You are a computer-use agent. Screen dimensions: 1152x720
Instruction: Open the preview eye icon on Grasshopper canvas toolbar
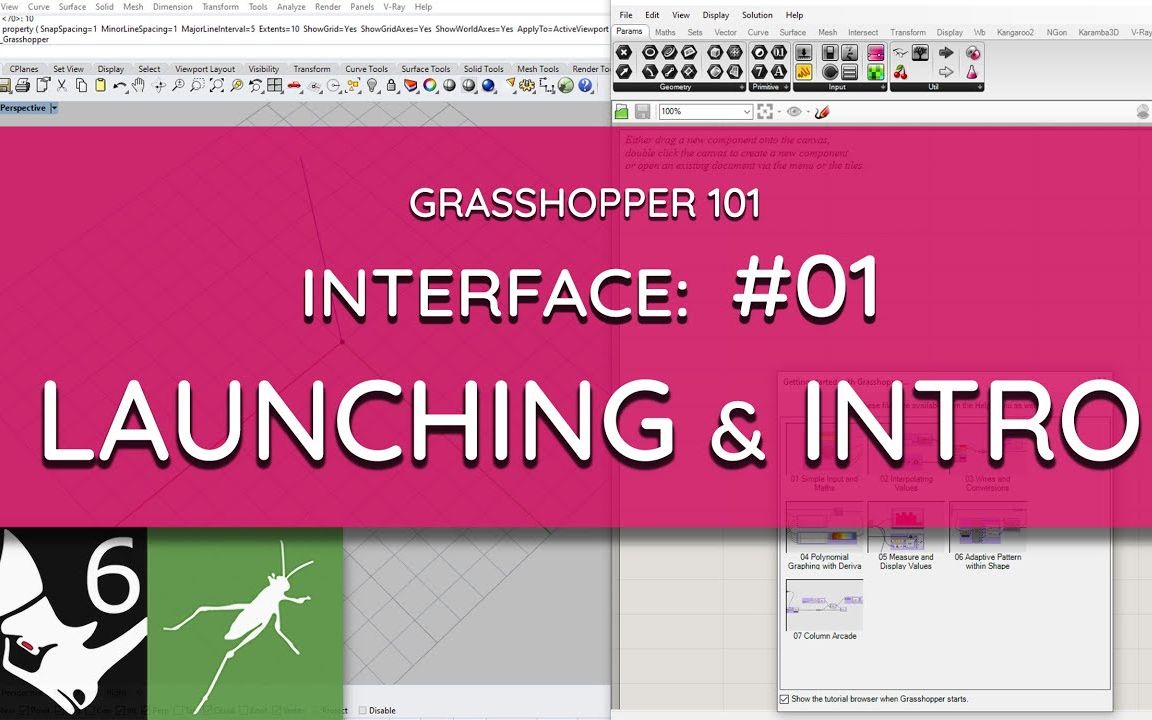pos(794,112)
